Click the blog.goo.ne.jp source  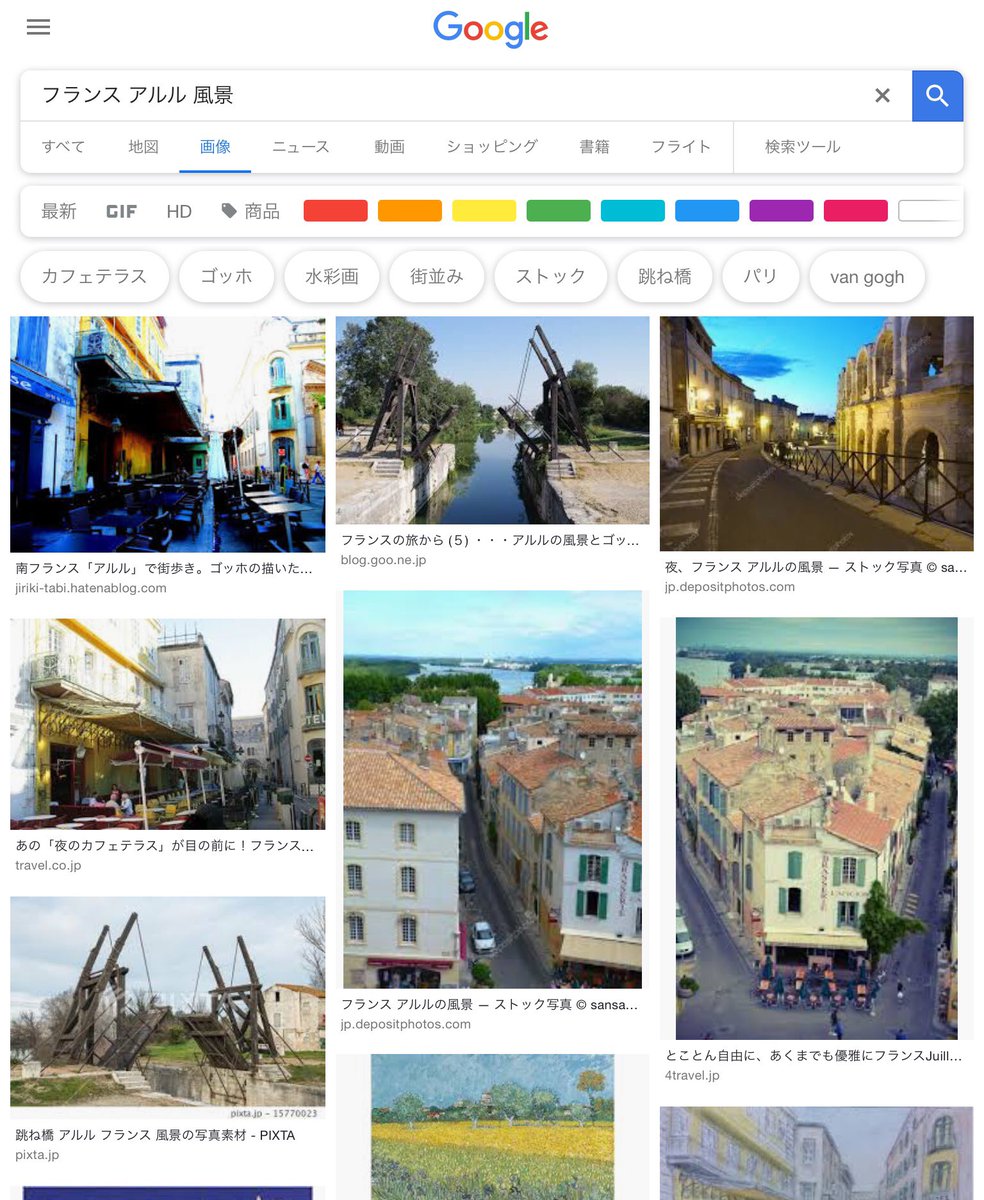[x=383, y=560]
